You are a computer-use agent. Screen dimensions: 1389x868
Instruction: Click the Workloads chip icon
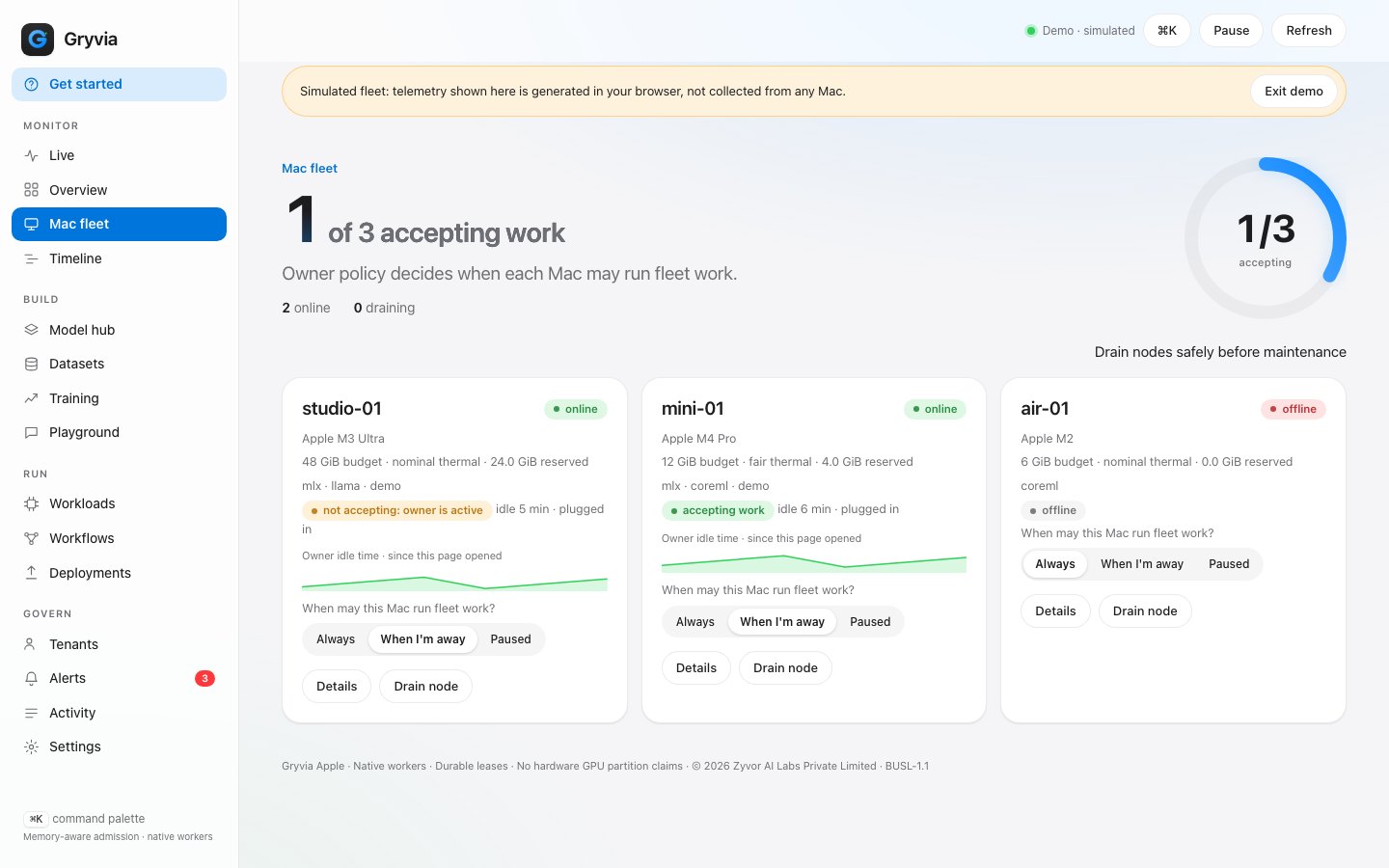(x=31, y=503)
